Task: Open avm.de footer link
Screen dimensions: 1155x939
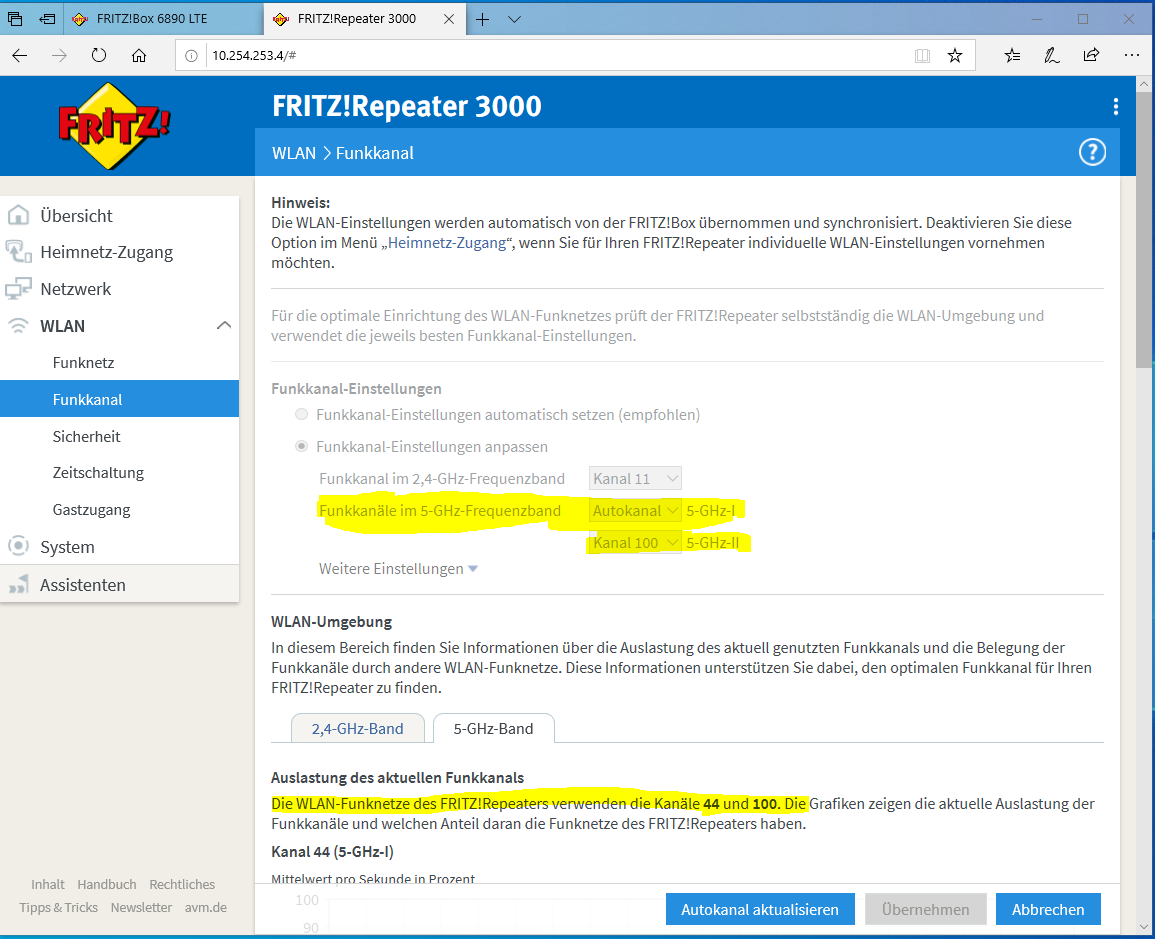Action: 206,907
